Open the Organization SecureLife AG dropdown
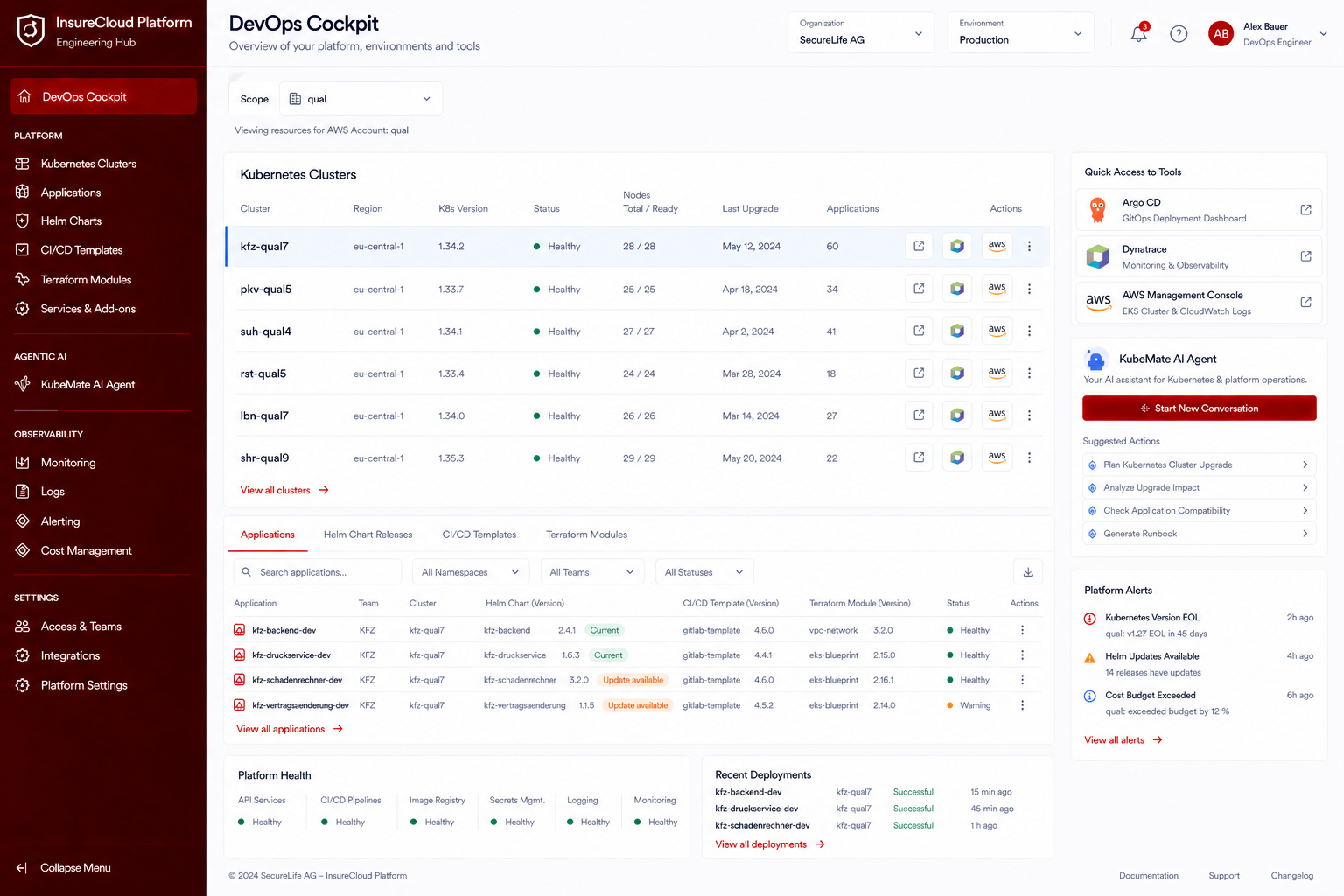 coord(861,32)
